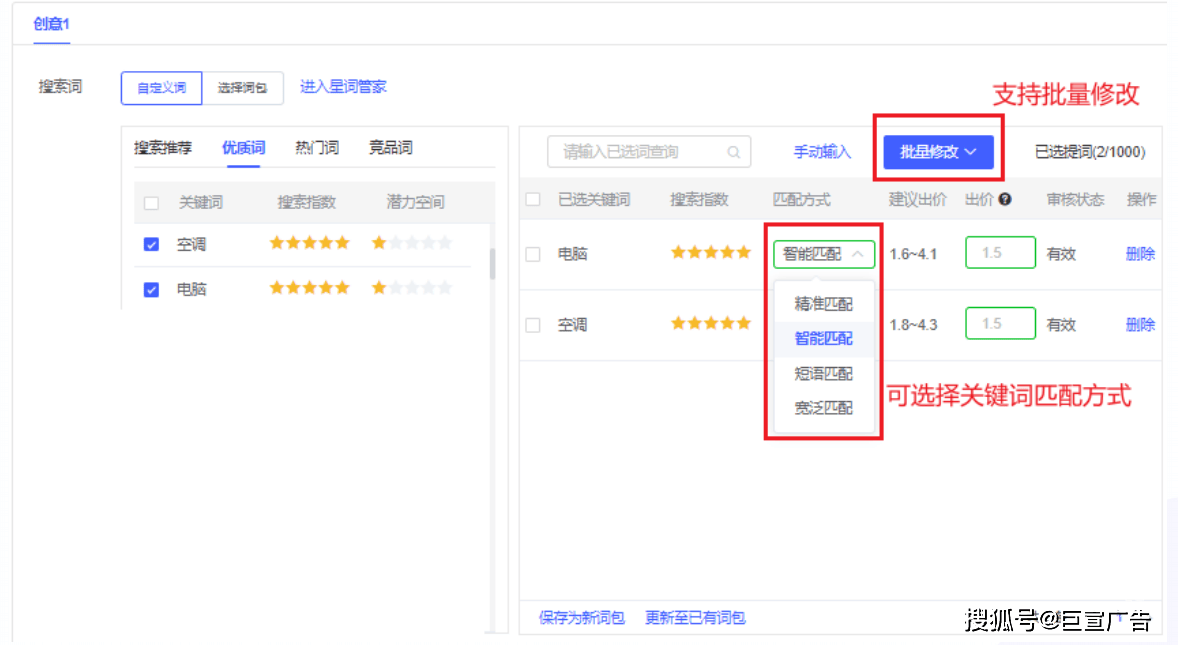Select all rows via the 已选关键词 header checkbox
Image resolution: width=1178 pixels, height=645 pixels.
(532, 199)
